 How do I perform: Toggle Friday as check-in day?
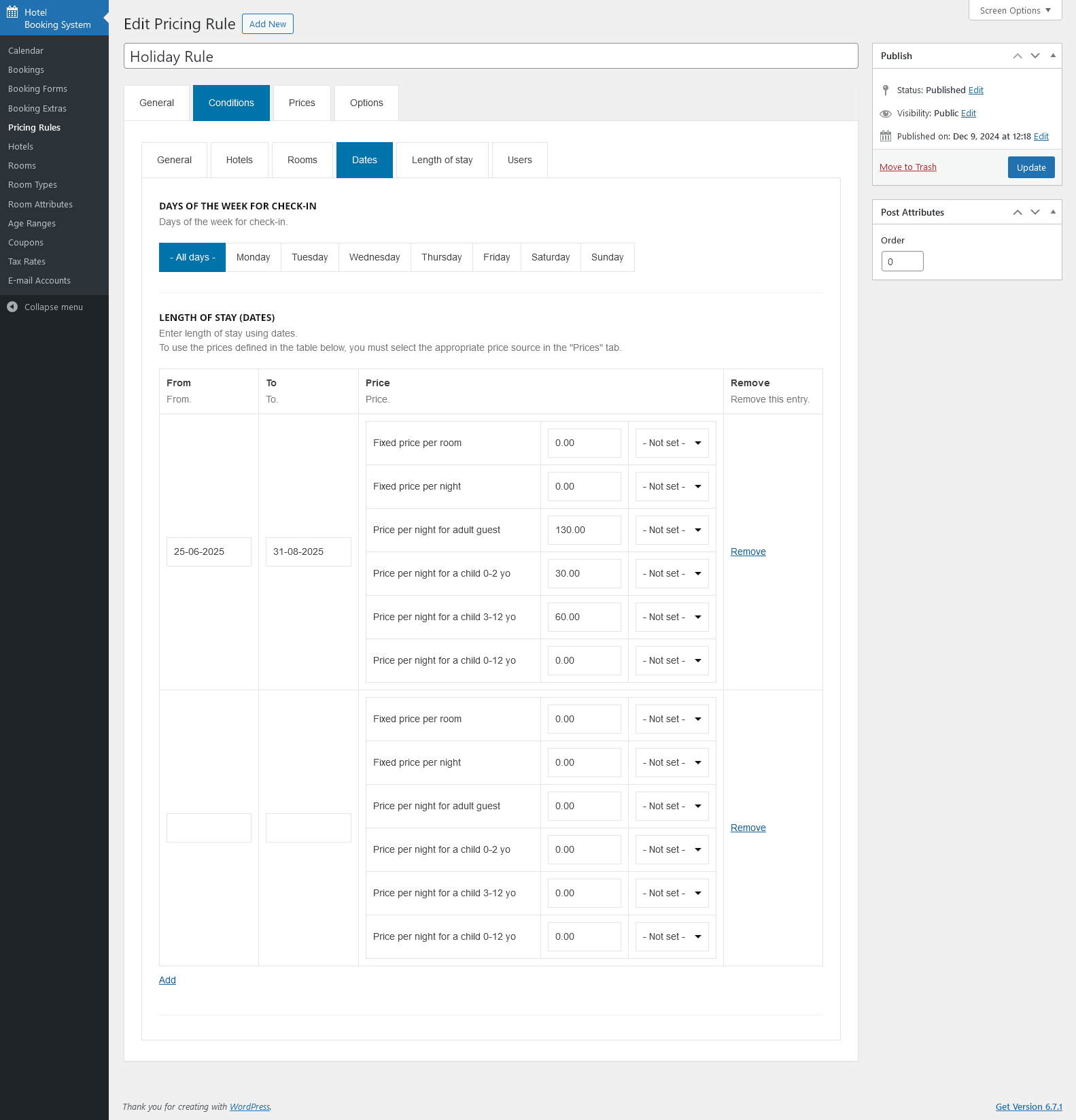pos(497,257)
